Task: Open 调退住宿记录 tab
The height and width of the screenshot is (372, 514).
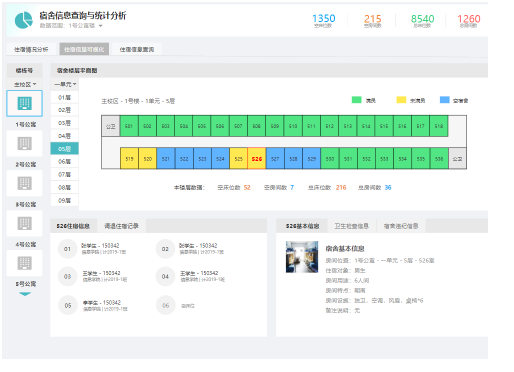Action: [x=121, y=226]
